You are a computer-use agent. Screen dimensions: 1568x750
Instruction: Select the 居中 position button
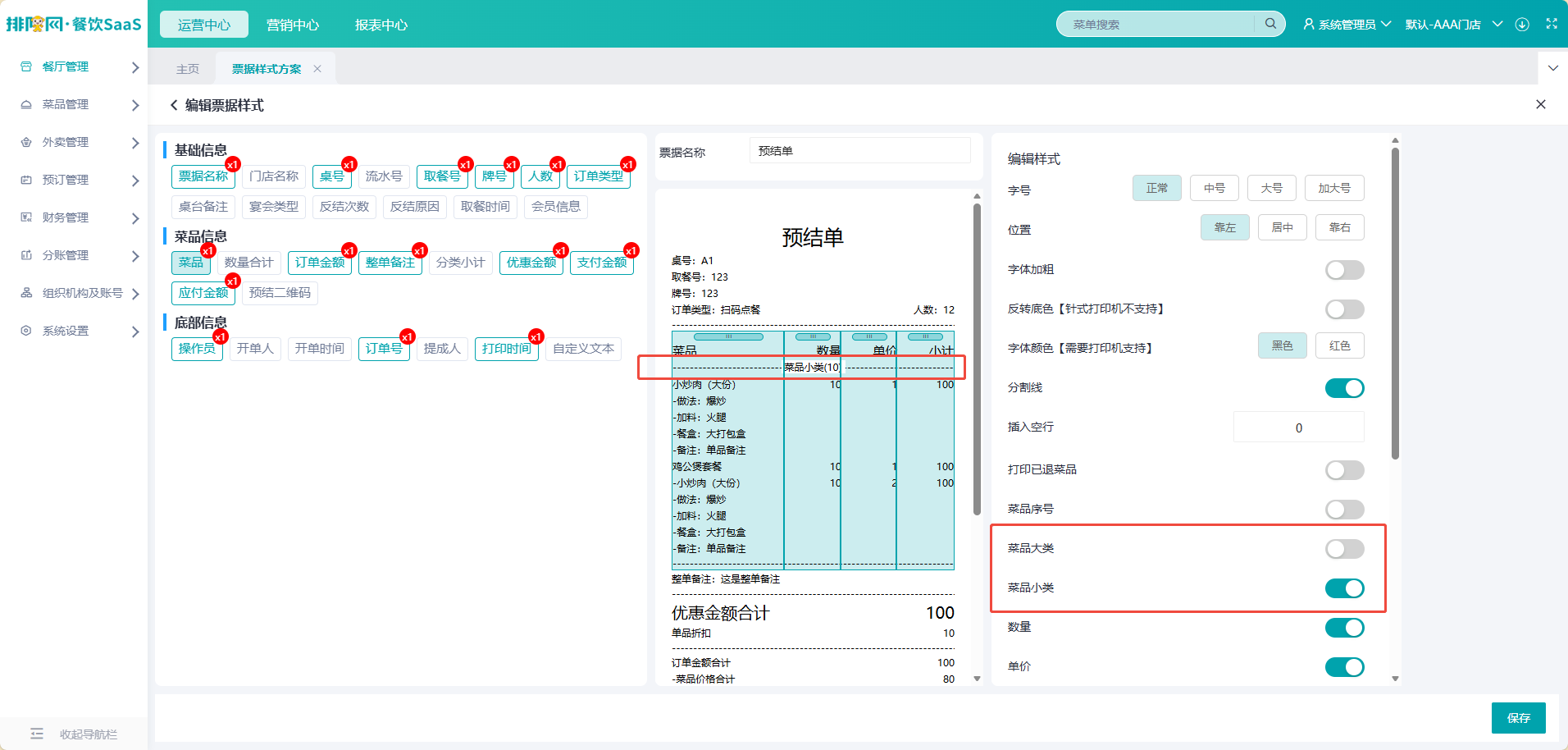[x=1282, y=227]
